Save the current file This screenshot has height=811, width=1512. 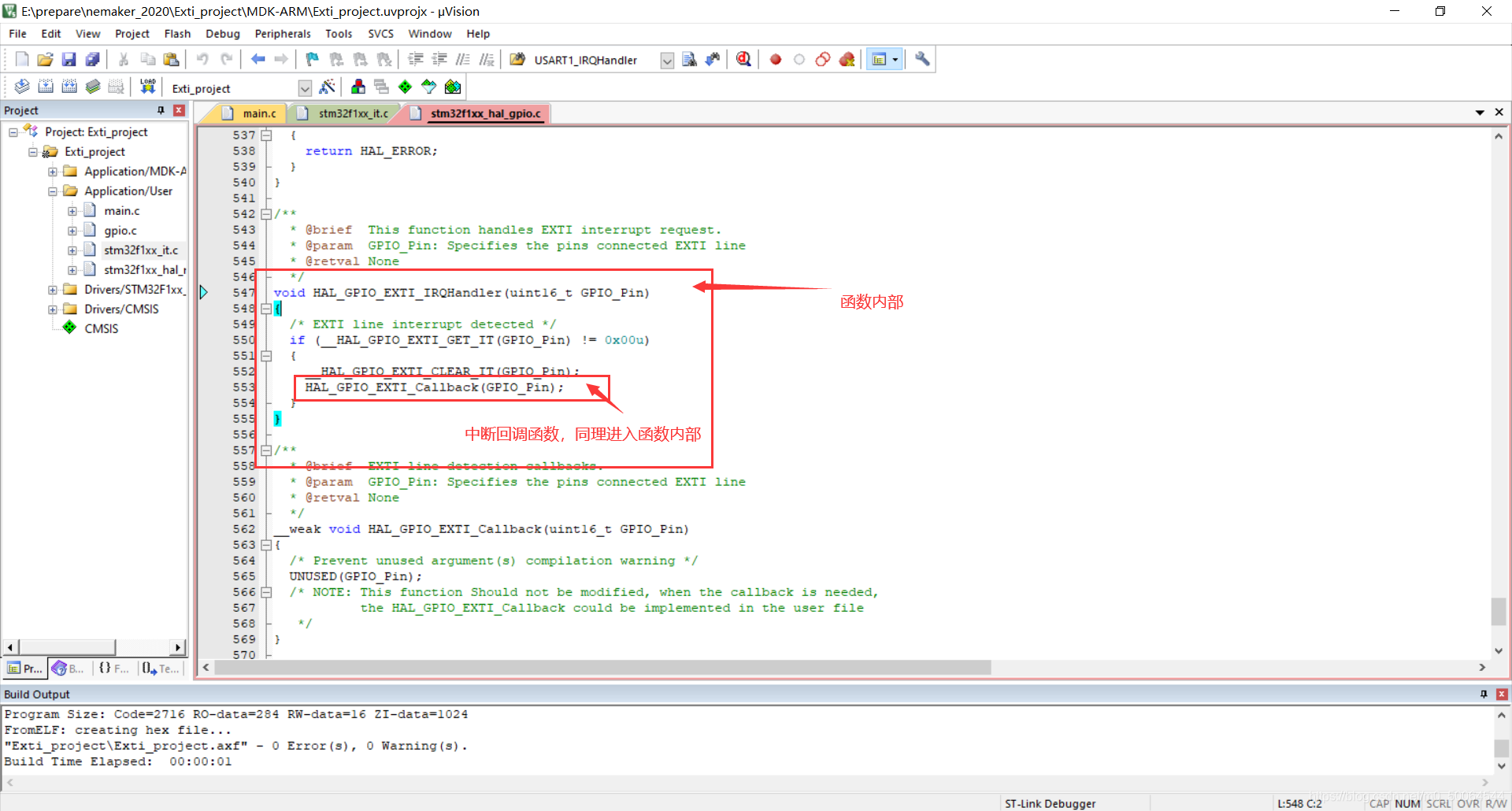69,59
